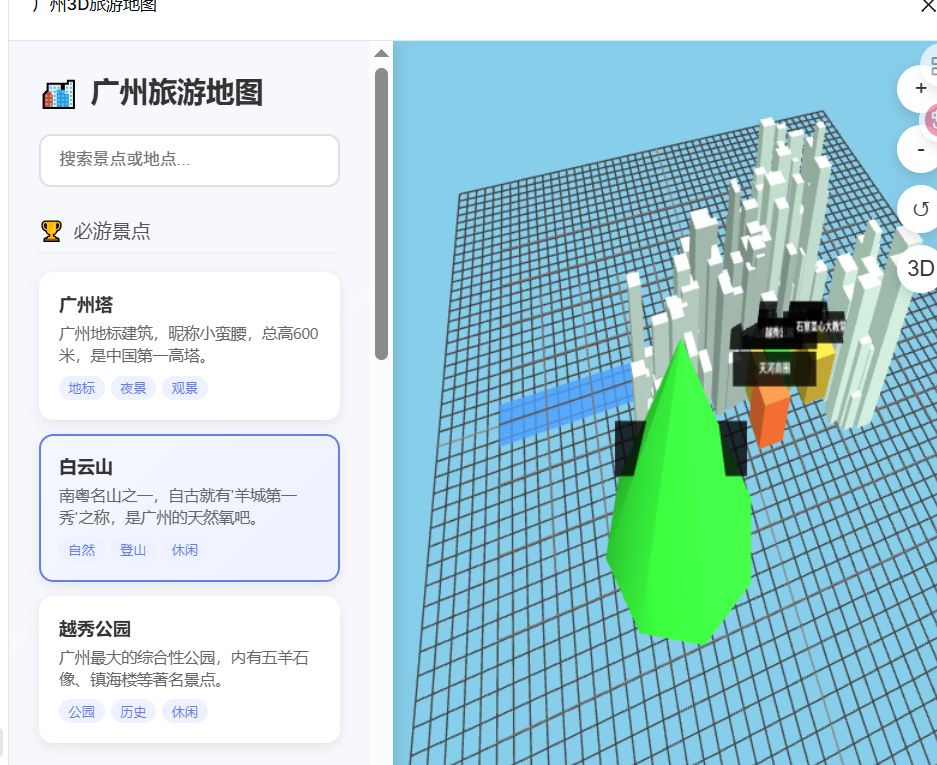Click the city buildings icon beside title
This screenshot has width=937, height=765.
coord(59,94)
